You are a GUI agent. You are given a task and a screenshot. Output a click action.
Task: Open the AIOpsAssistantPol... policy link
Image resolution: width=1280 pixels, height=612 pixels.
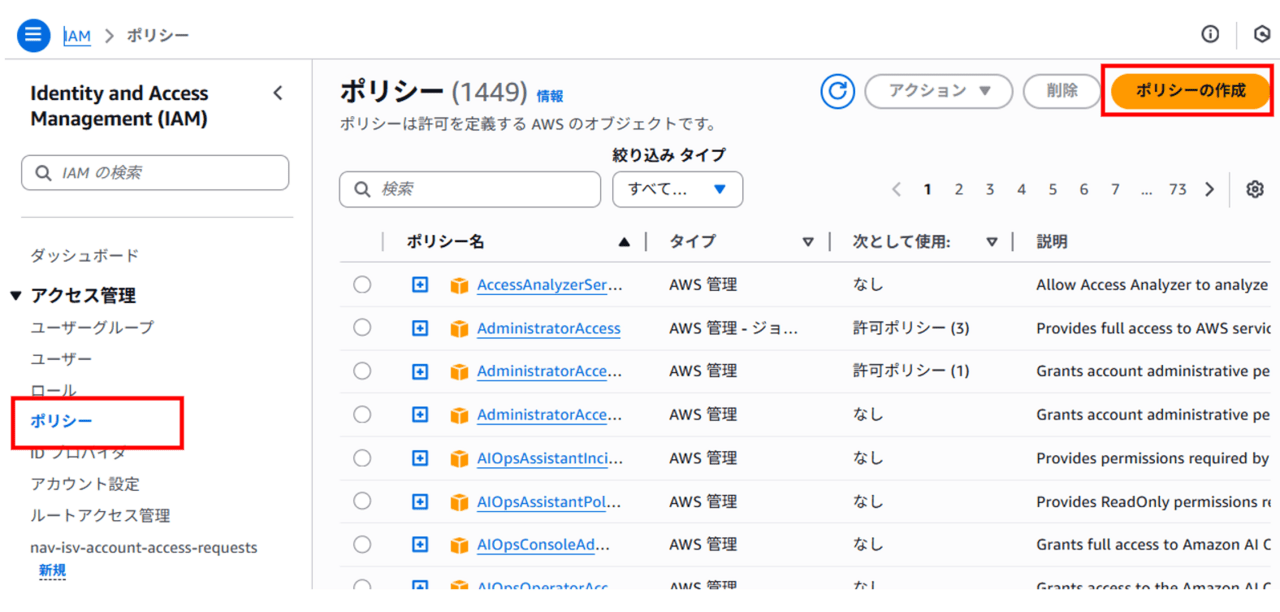click(549, 502)
